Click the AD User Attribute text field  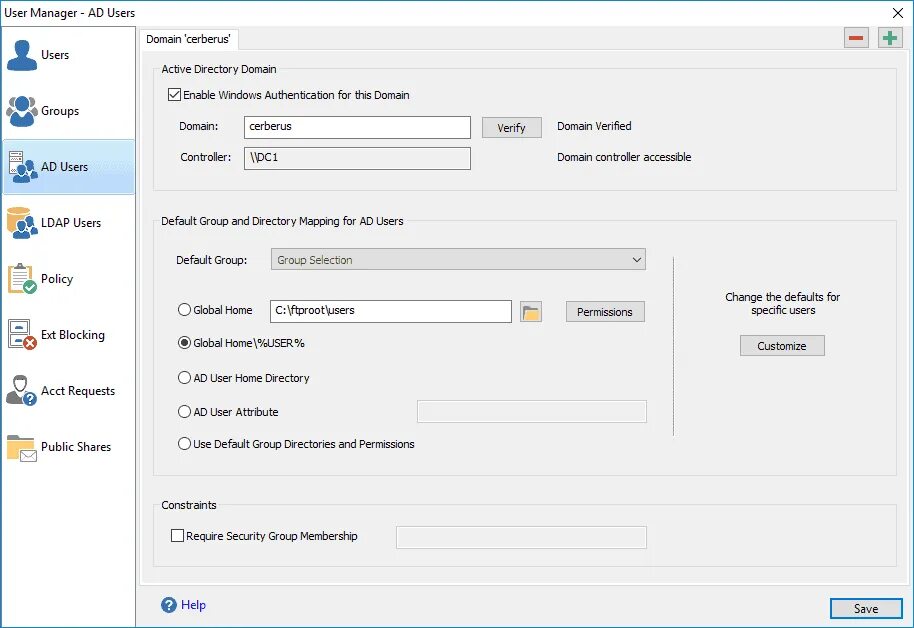(x=532, y=412)
